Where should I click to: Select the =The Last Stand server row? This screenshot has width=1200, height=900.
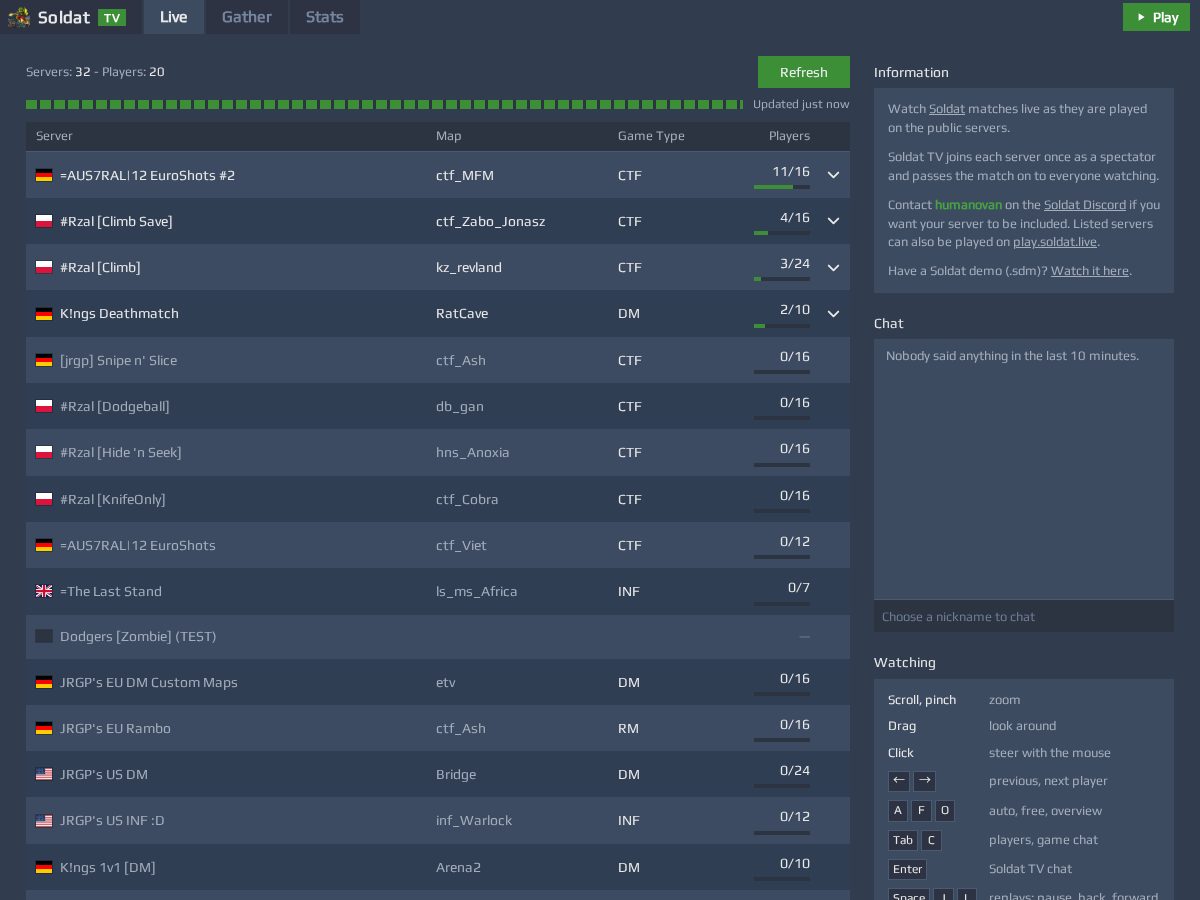click(438, 591)
